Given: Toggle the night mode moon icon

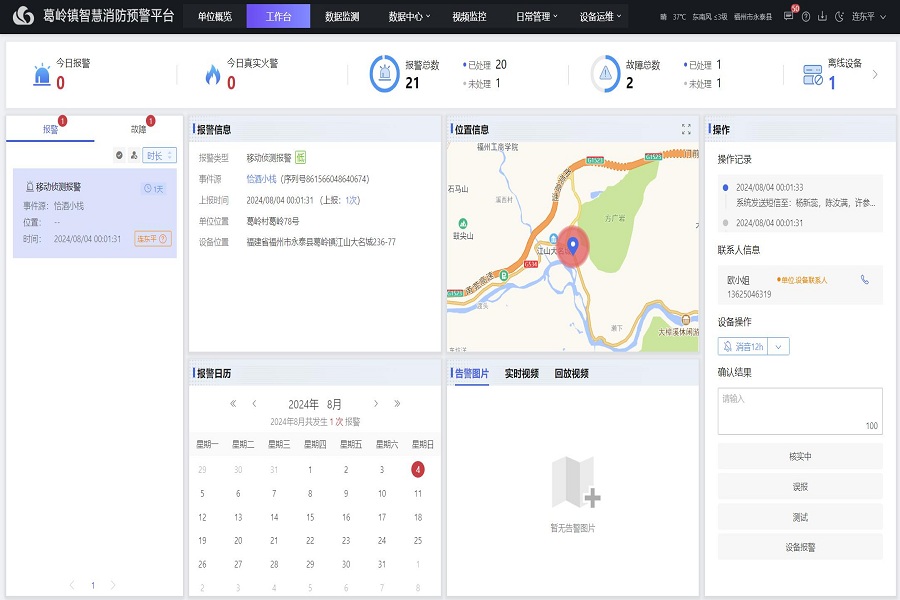Looking at the screenshot, I should [838, 17].
